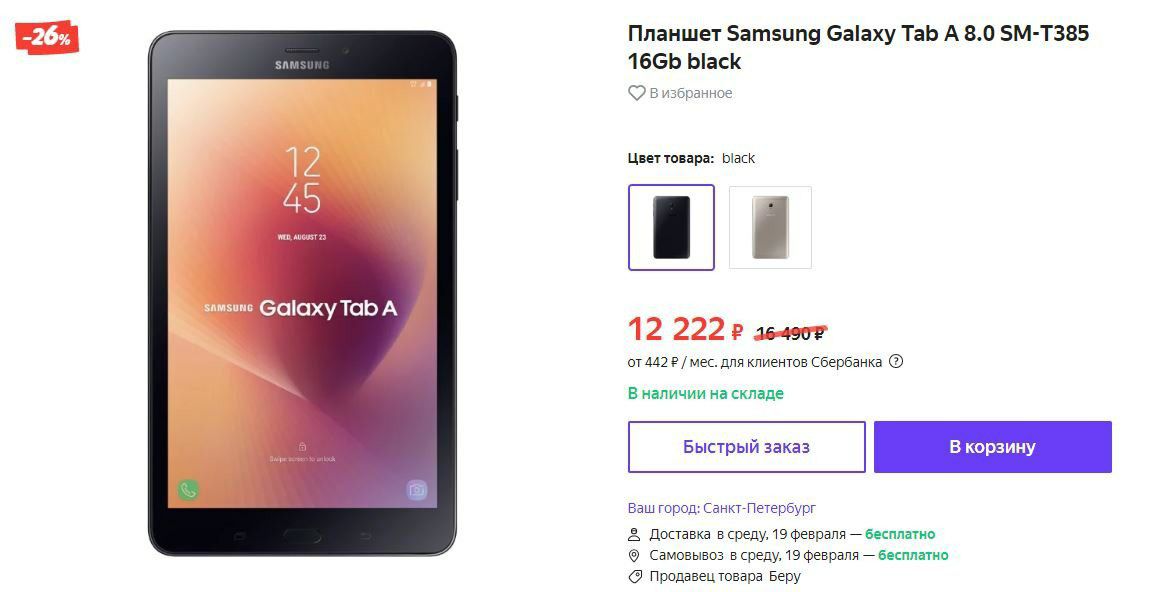Open the main Samsung tablet product image
Image resolution: width=1167 pixels, height=592 pixels.
(x=302, y=293)
